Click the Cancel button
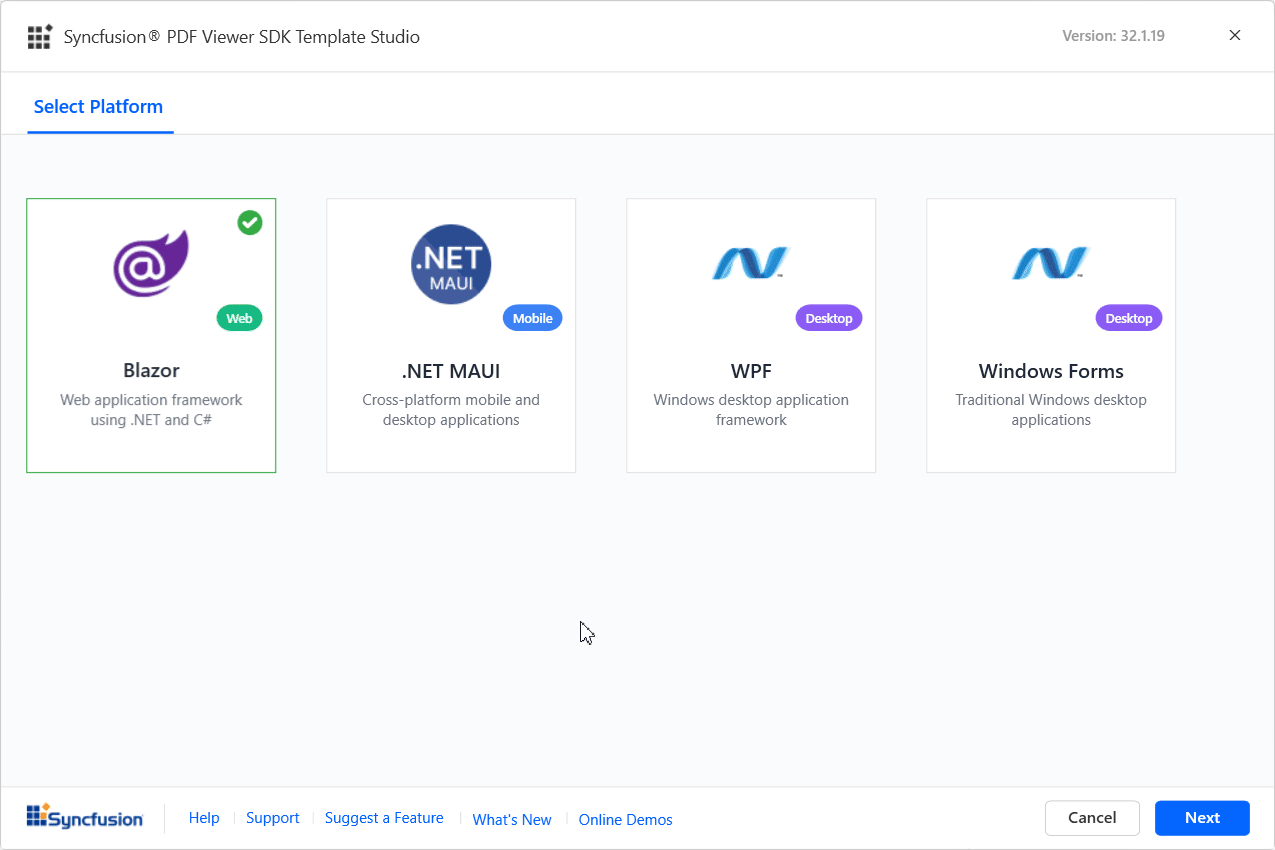The image size is (1275, 850). pos(1092,818)
